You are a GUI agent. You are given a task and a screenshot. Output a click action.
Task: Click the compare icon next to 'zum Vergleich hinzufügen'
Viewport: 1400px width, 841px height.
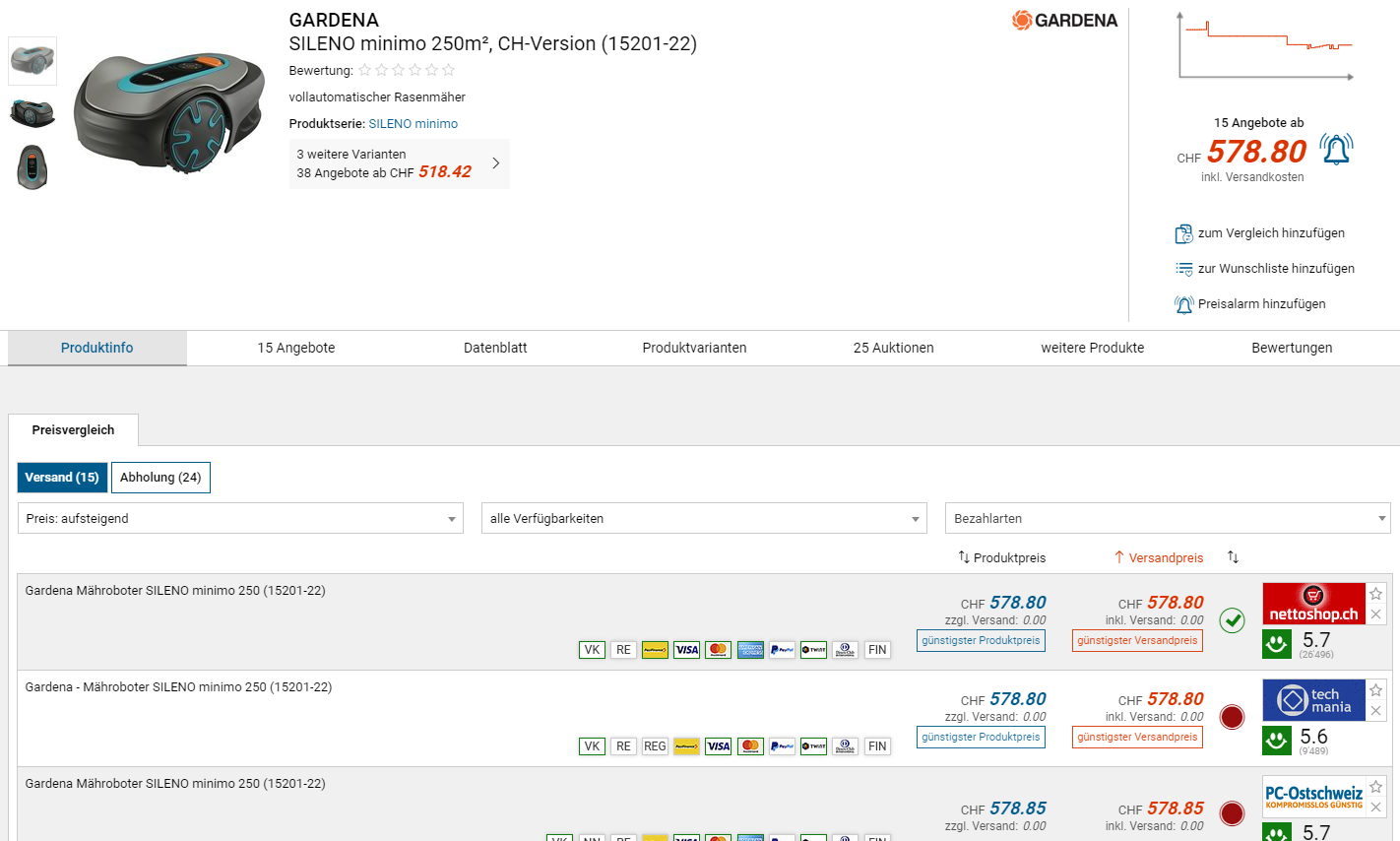tap(1183, 233)
